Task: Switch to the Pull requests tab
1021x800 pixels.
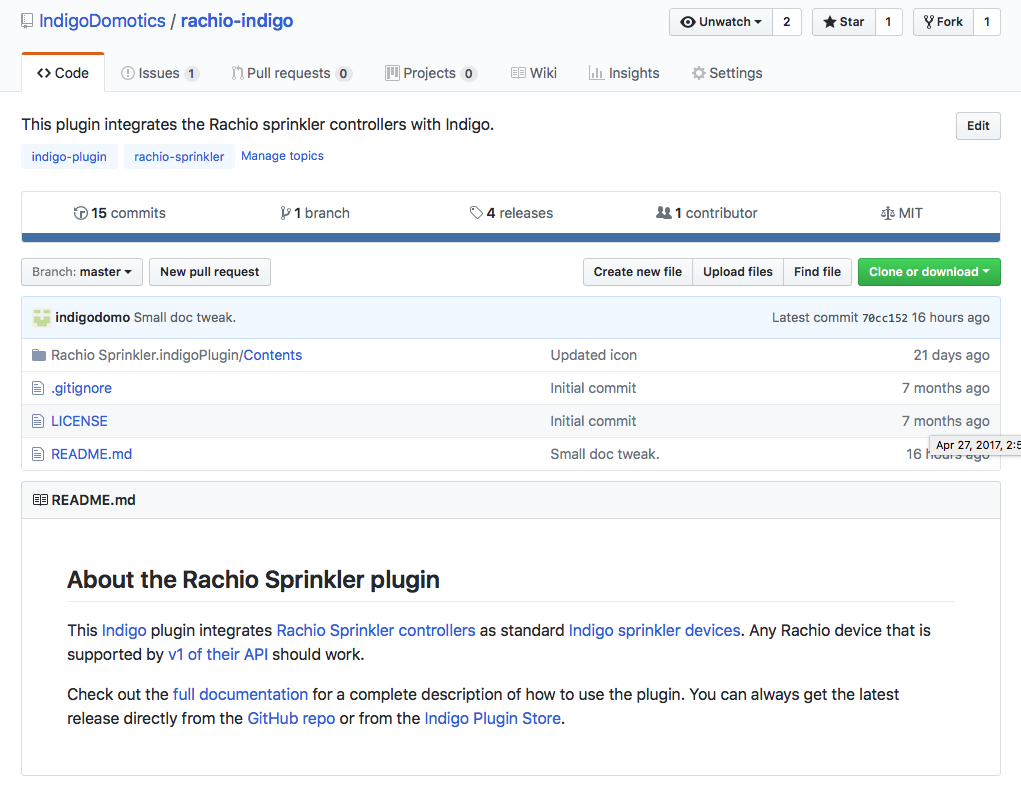Action: pyautogui.click(x=292, y=74)
